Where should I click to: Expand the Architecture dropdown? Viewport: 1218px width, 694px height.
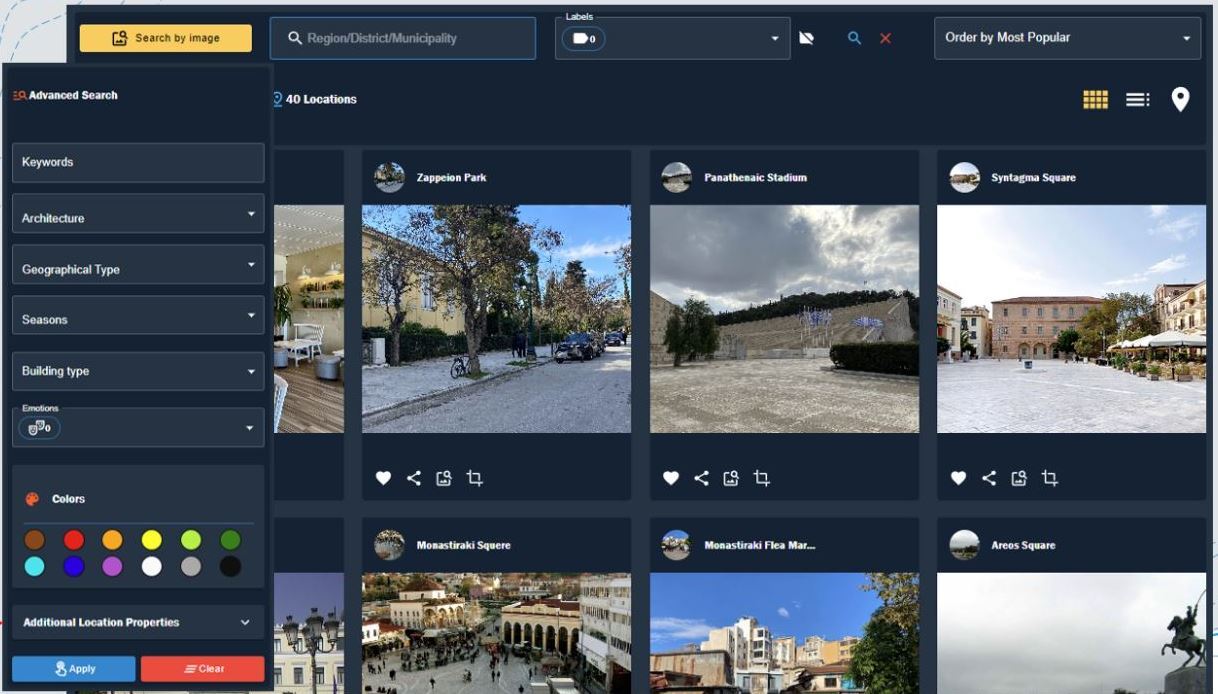tap(138, 214)
